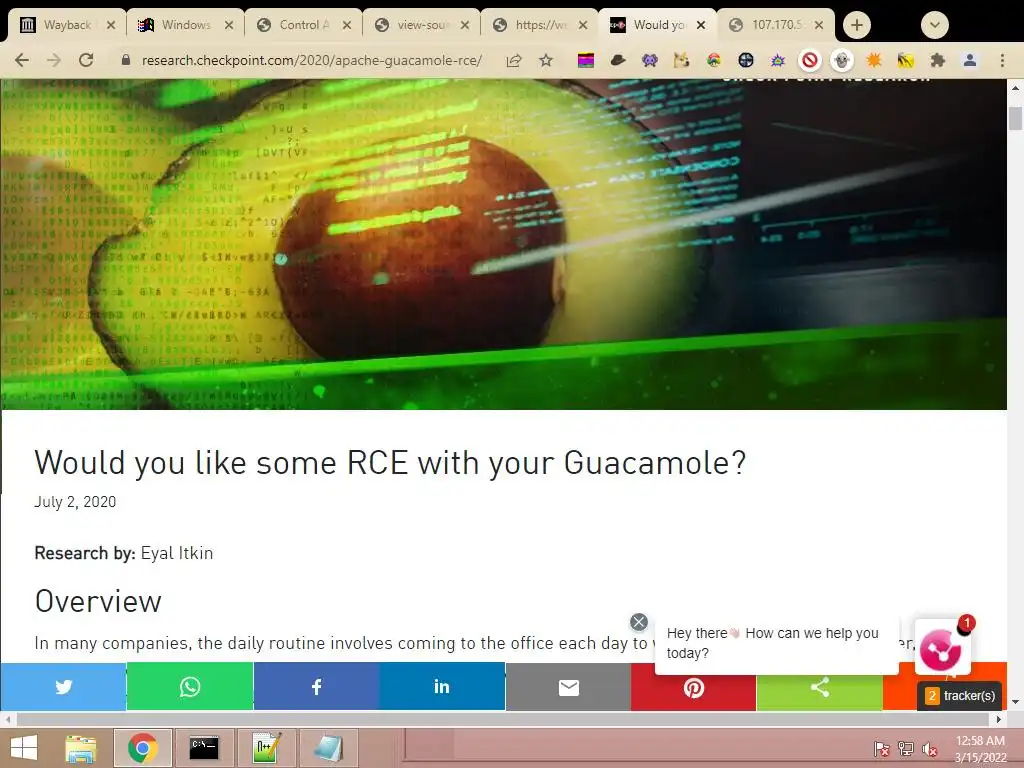Open the striped colorful extension icon
Viewport: 1024px width, 768px height.
[x=586, y=61]
